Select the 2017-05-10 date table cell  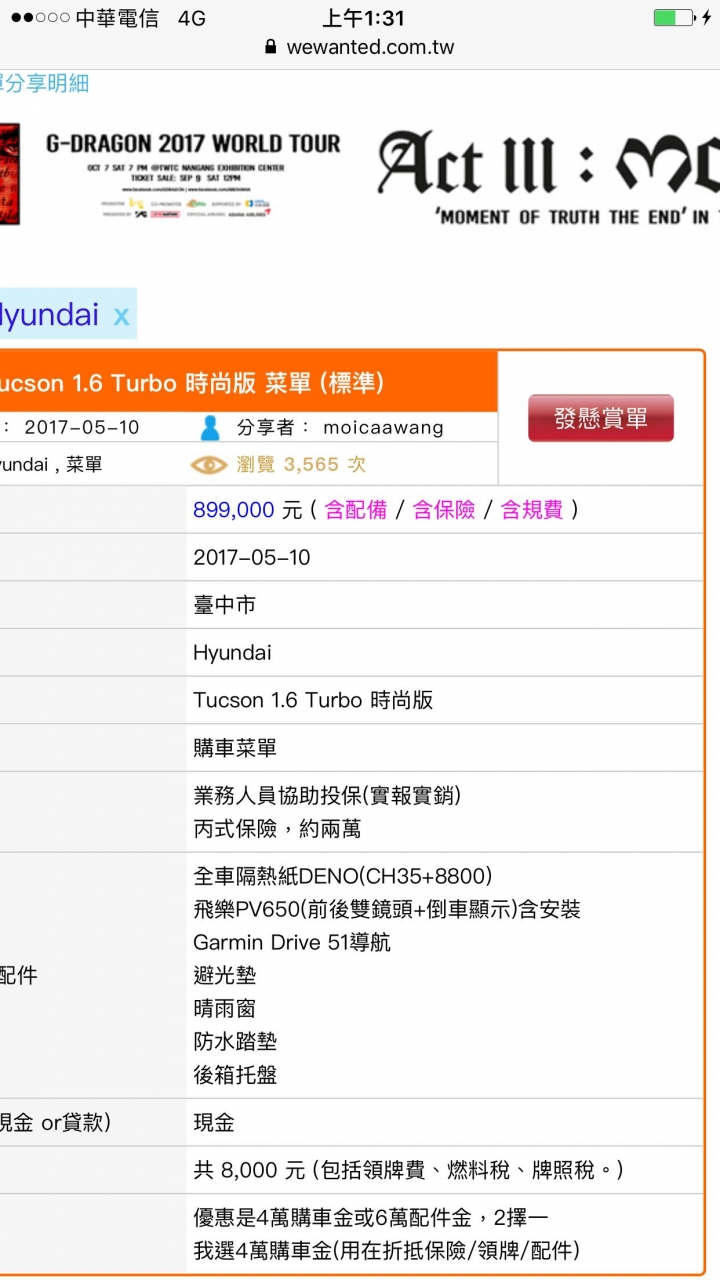point(445,557)
